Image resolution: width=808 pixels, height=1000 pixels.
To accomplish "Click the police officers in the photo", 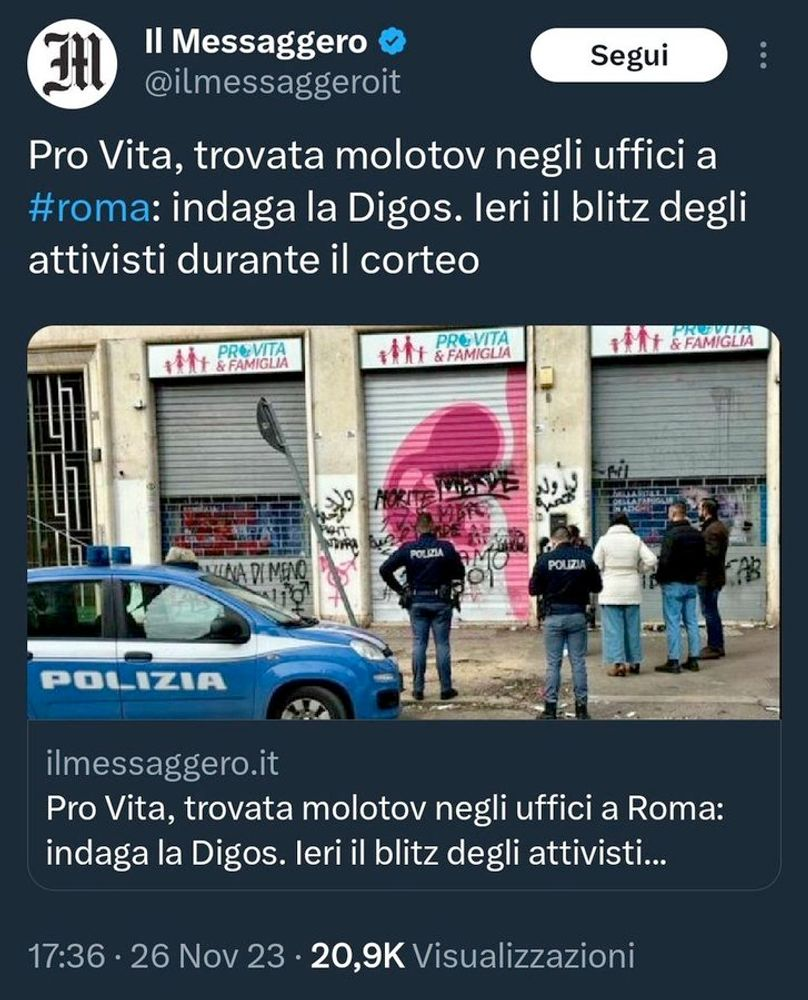I will click(x=491, y=612).
